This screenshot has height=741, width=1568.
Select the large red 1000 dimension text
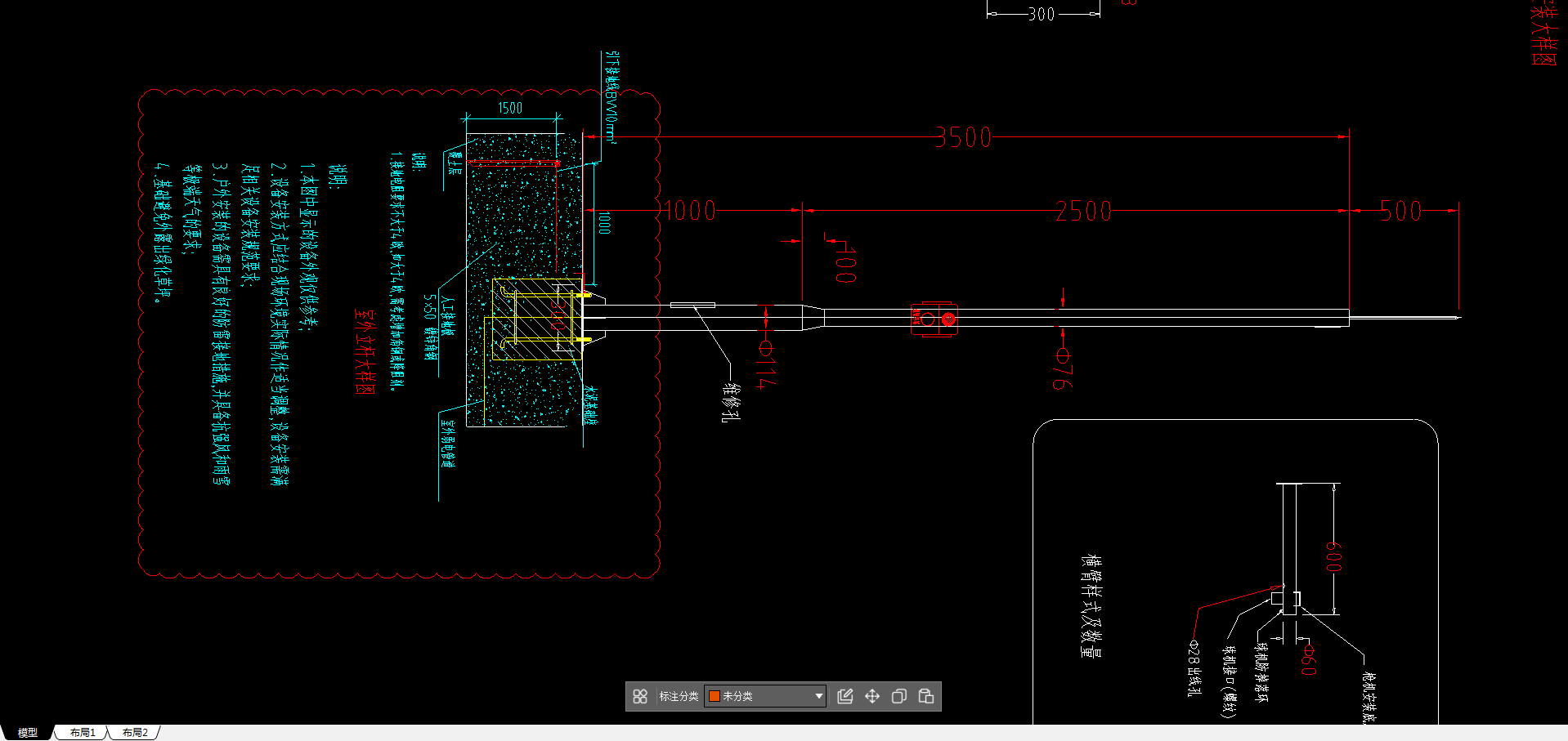tap(689, 212)
